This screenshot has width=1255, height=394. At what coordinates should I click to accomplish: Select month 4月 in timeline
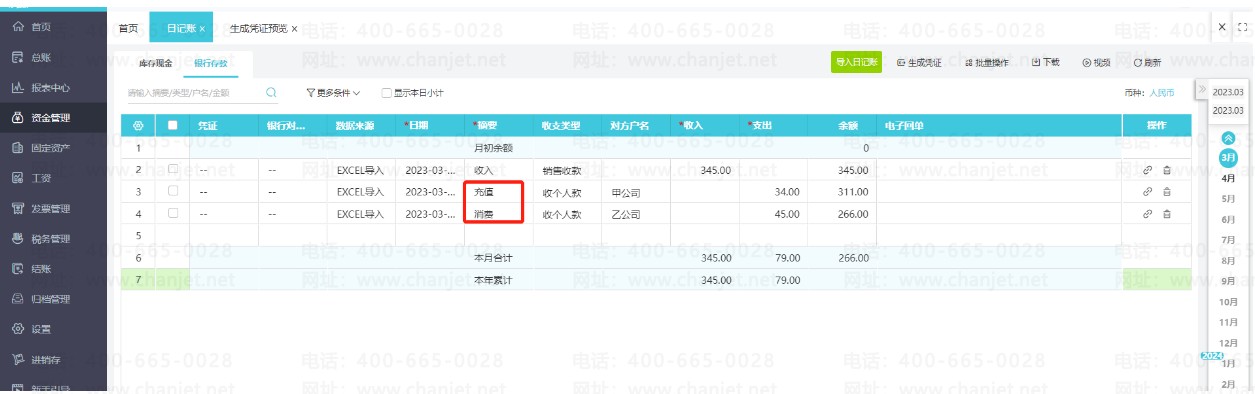[1229, 178]
